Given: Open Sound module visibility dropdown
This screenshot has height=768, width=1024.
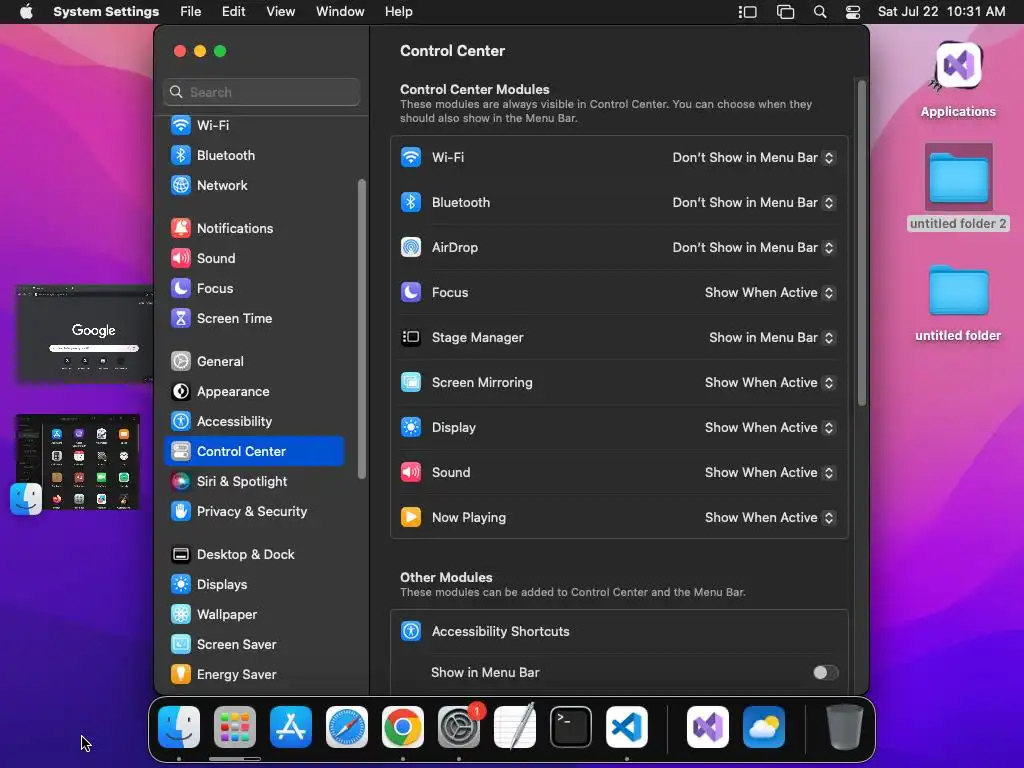Looking at the screenshot, I should pos(770,473).
